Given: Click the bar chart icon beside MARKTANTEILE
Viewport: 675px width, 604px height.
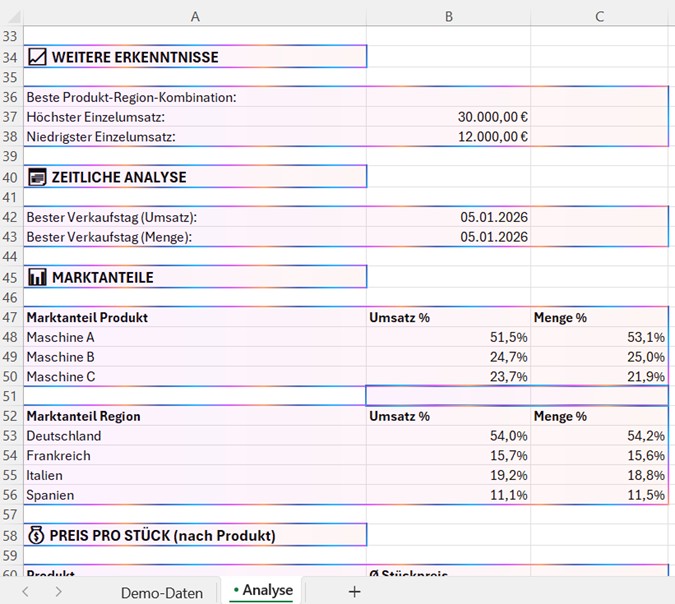Looking at the screenshot, I should coord(37,277).
